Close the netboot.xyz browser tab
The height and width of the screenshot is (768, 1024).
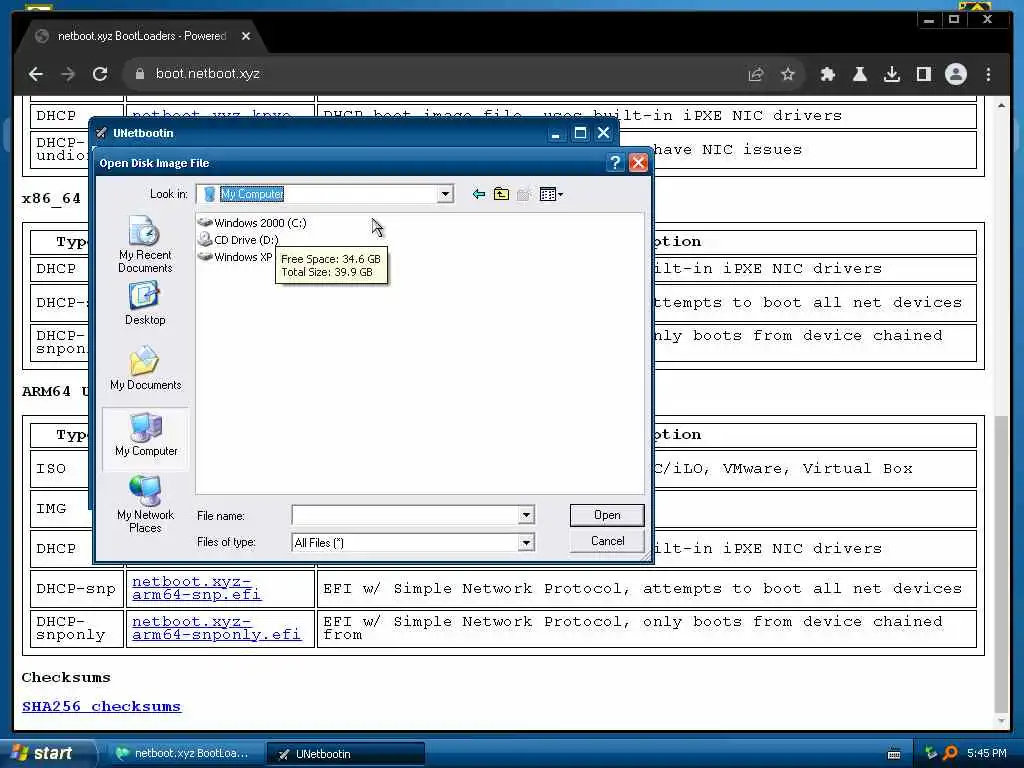coord(246,36)
